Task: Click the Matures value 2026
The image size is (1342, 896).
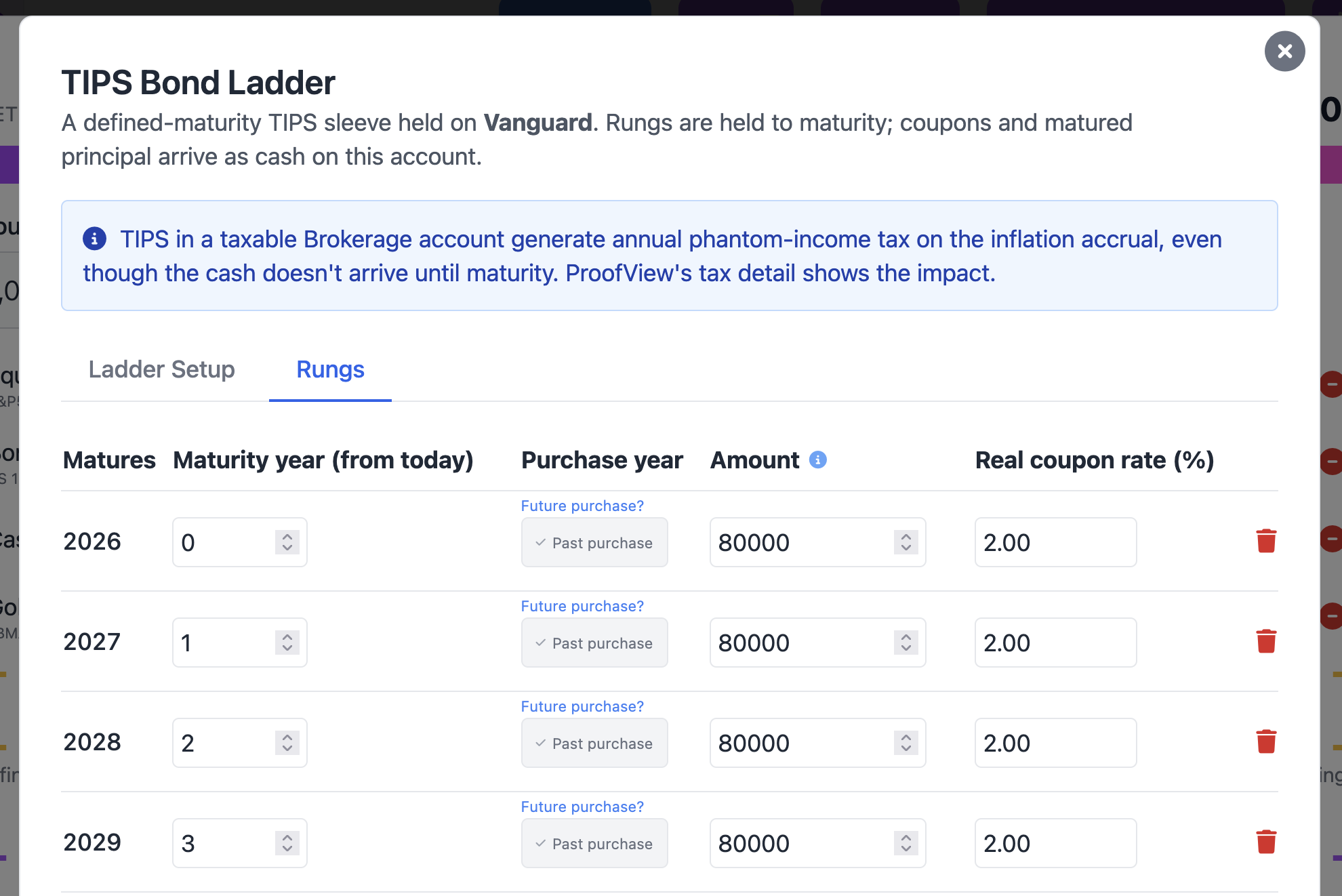Action: 91,542
